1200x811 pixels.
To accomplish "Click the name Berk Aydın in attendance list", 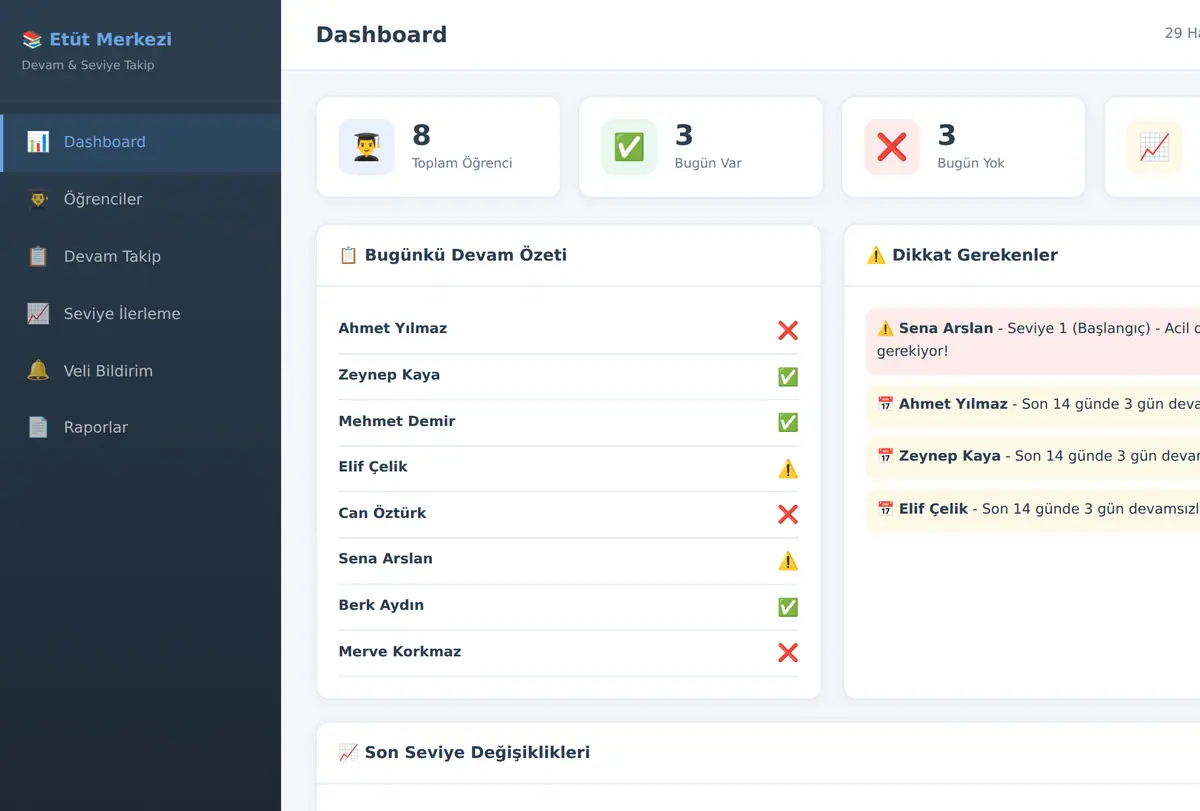I will click(x=381, y=605).
